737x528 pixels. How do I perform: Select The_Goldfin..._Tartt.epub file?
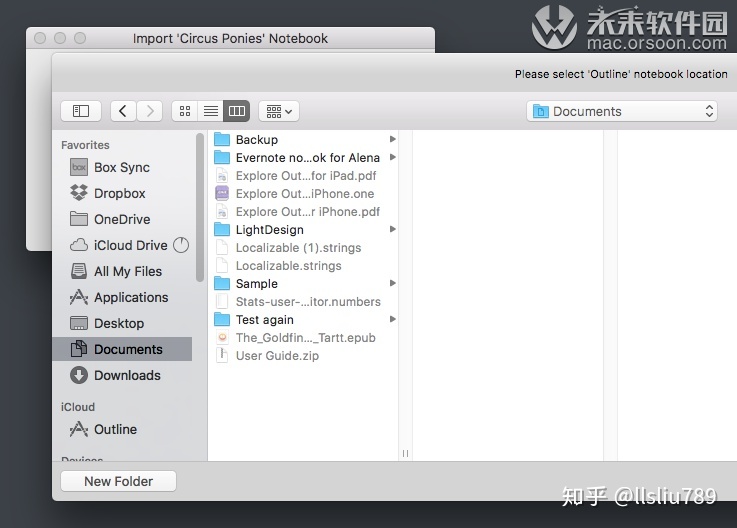[306, 338]
